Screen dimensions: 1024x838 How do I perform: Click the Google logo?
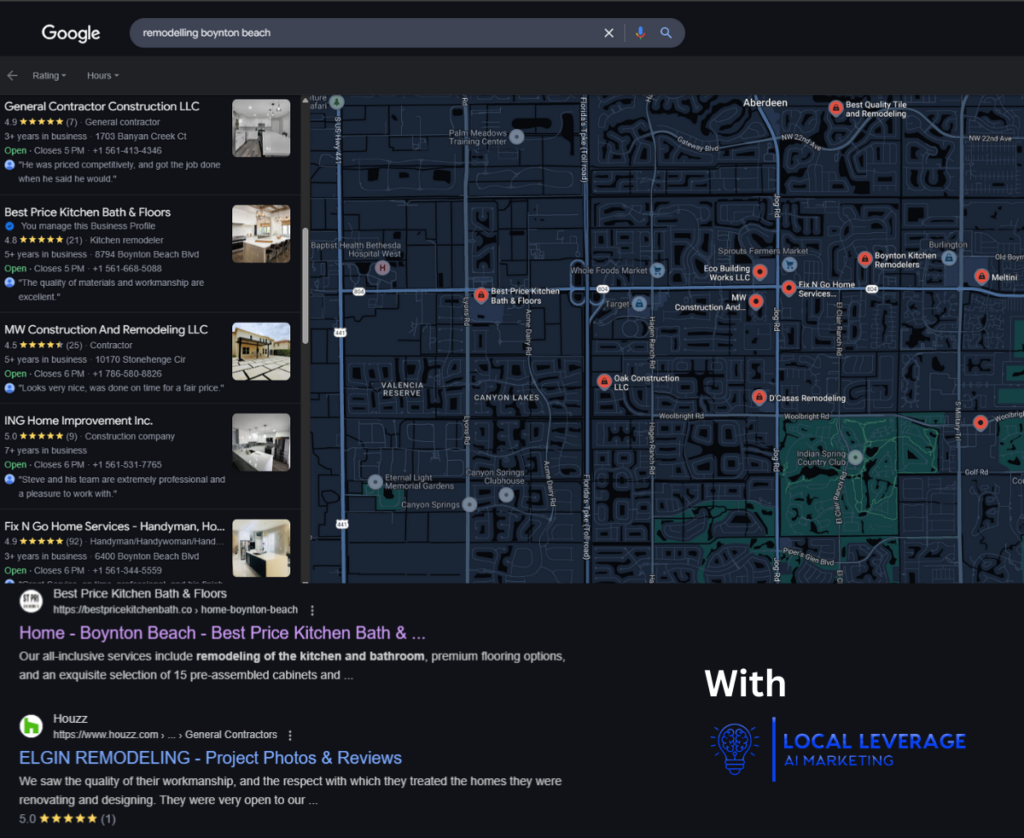coord(71,33)
